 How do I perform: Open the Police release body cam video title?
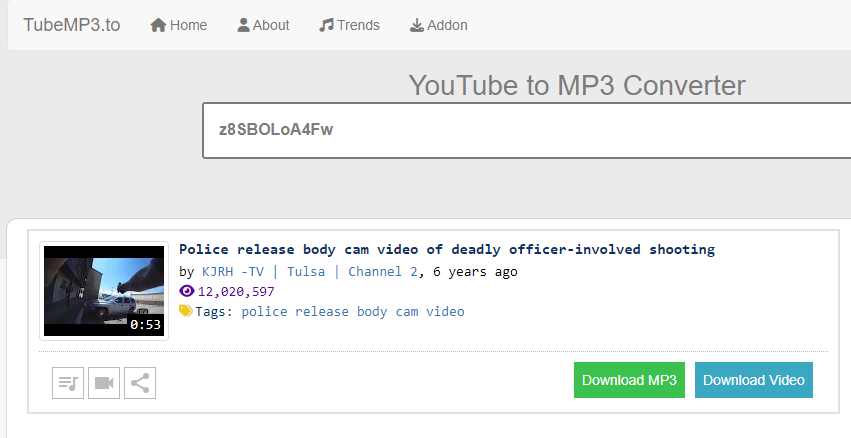click(x=447, y=249)
